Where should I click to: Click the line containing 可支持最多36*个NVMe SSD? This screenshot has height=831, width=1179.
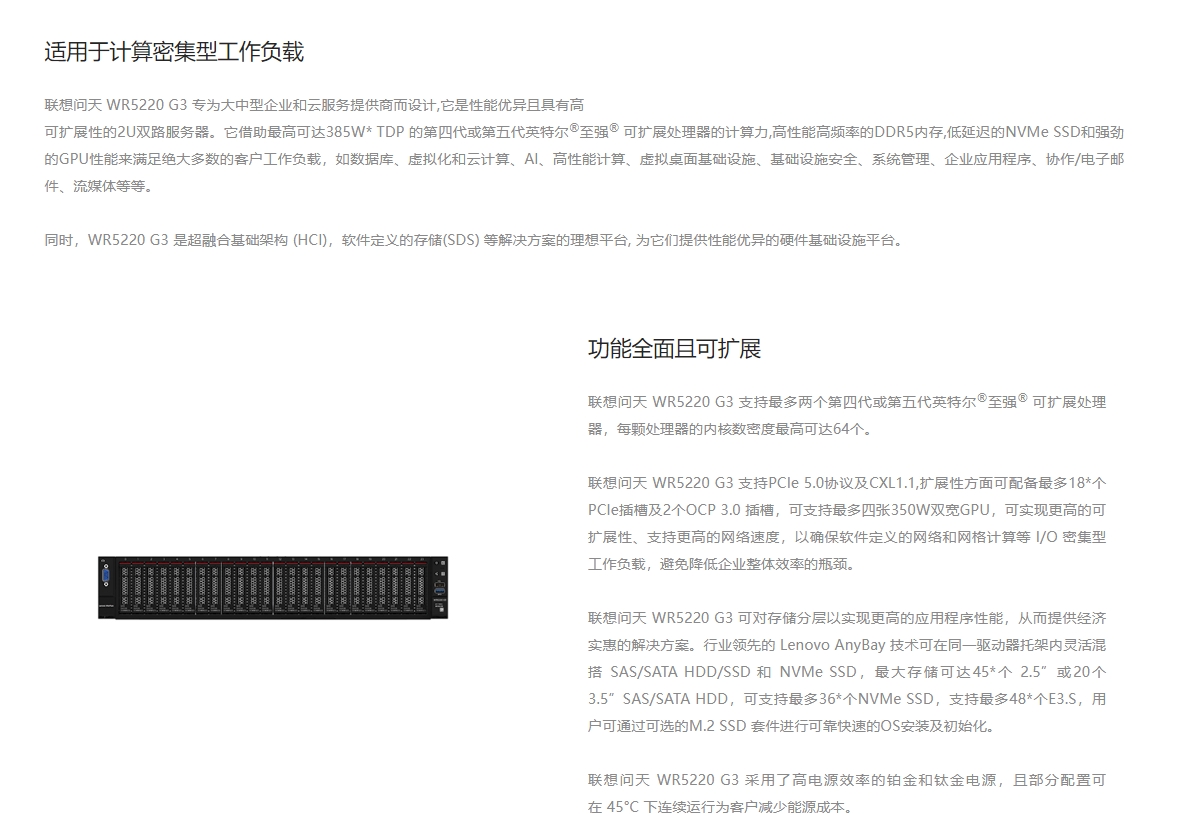click(847, 699)
